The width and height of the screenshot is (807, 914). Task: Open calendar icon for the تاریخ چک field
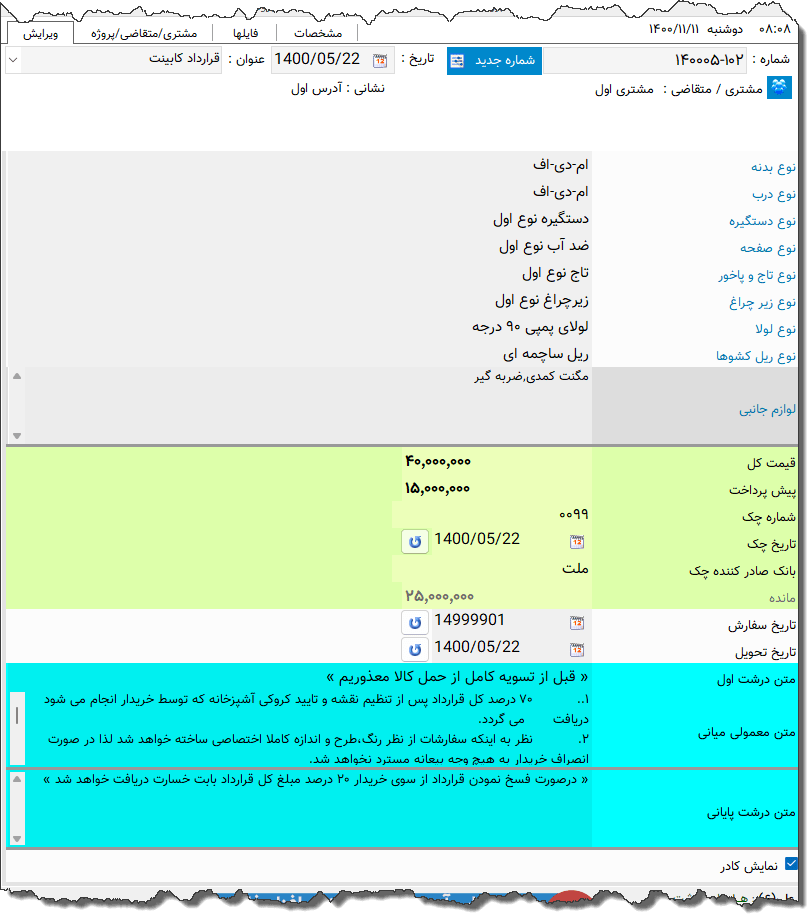pos(576,541)
